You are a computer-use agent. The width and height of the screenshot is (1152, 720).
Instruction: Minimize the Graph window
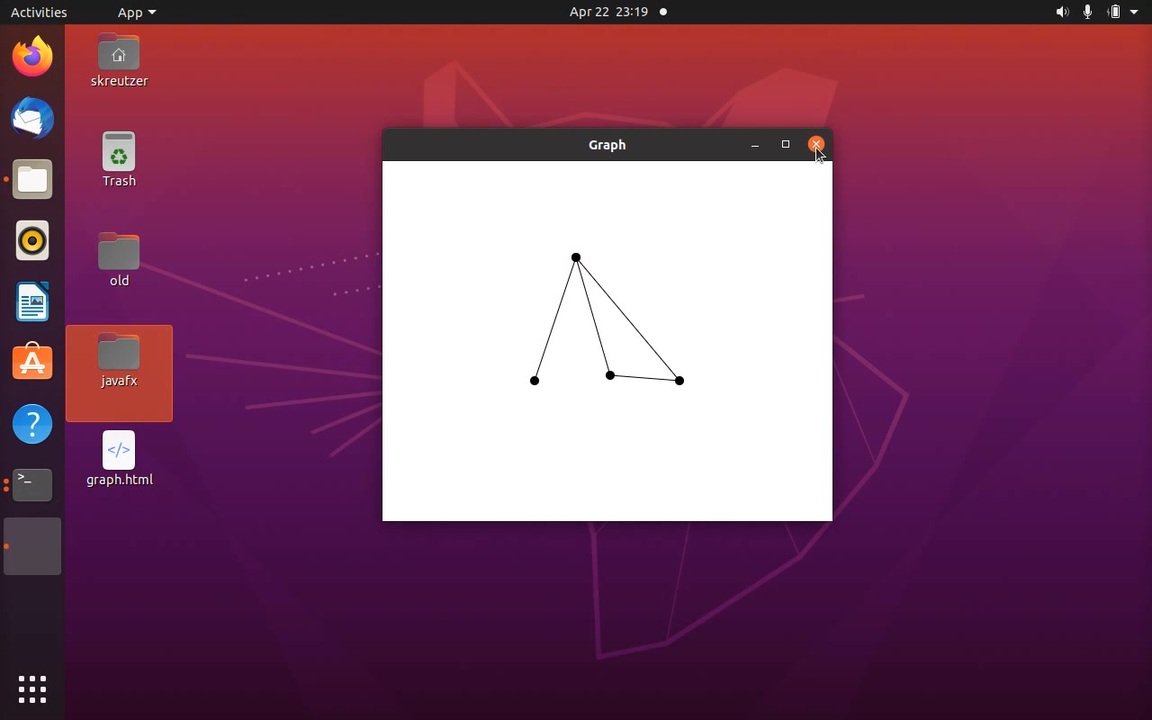coord(755,145)
